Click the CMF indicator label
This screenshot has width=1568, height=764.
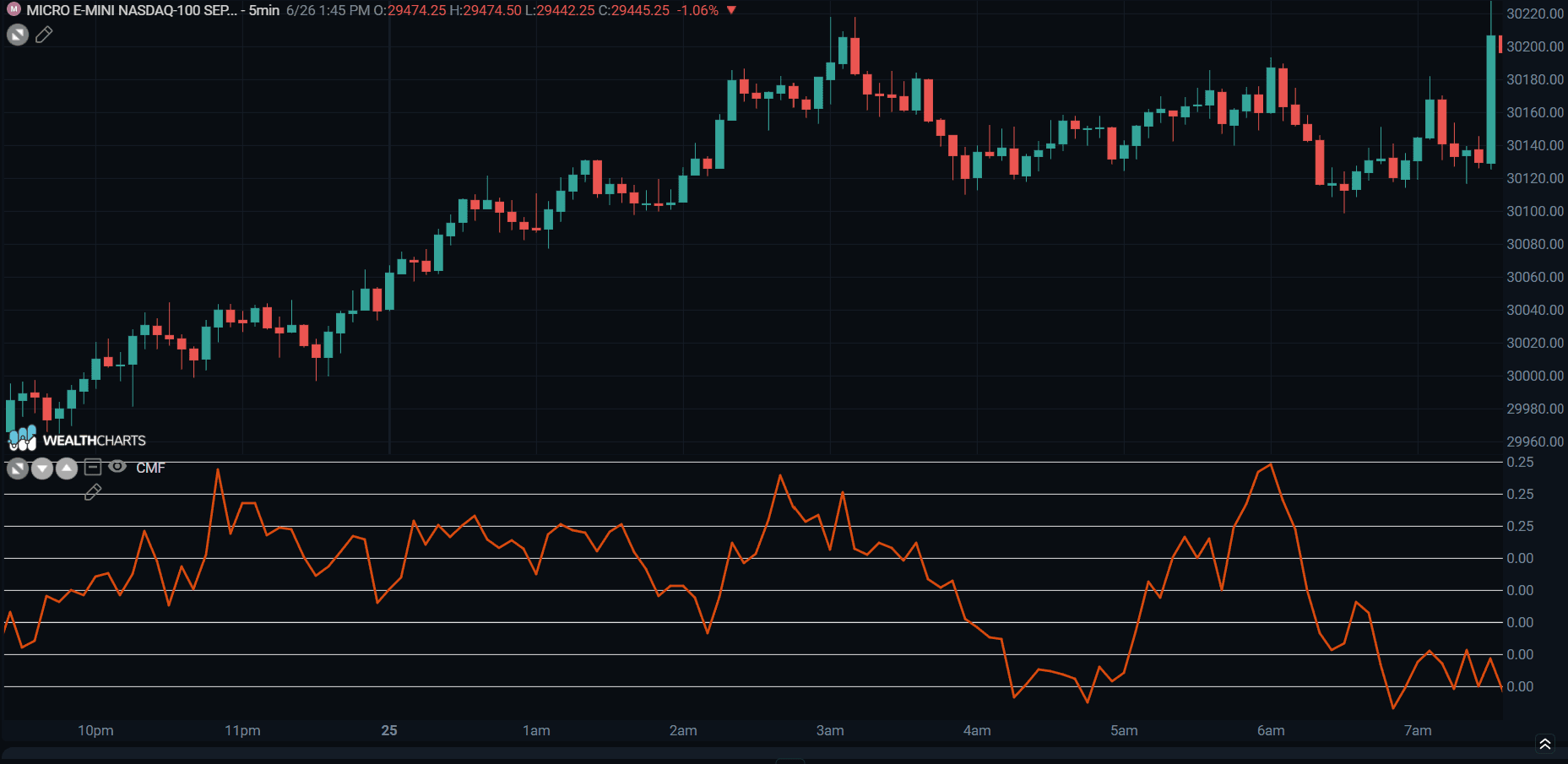click(x=150, y=468)
